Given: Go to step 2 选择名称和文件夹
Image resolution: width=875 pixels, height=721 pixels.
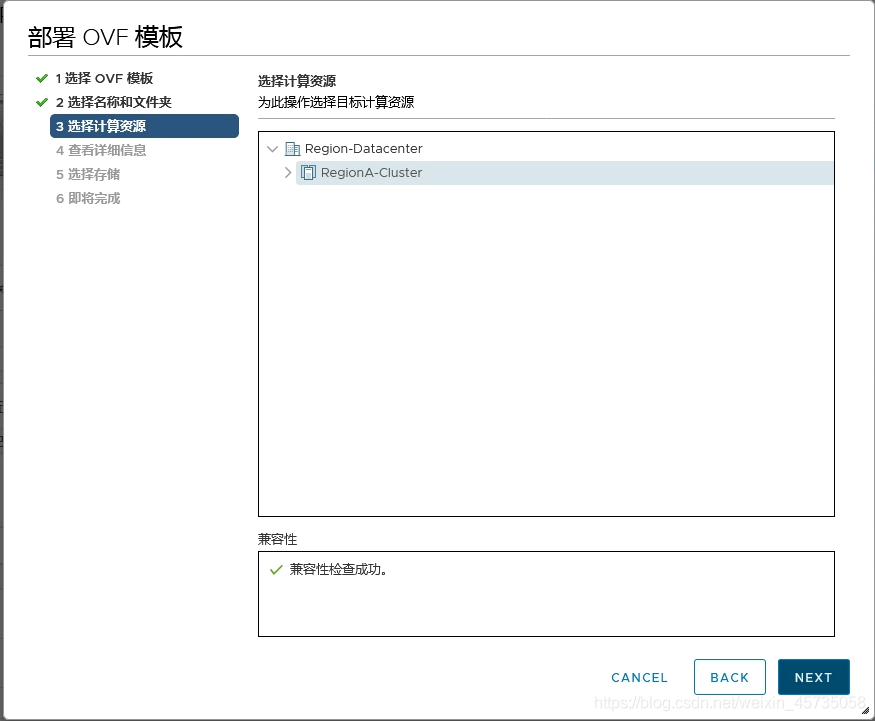Looking at the screenshot, I should coord(114,102).
